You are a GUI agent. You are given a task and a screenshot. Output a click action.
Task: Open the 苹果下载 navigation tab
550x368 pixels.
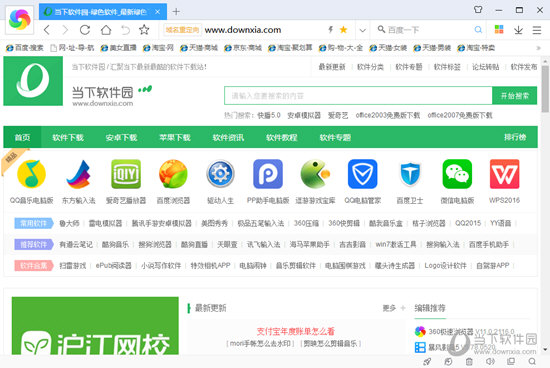click(x=175, y=137)
